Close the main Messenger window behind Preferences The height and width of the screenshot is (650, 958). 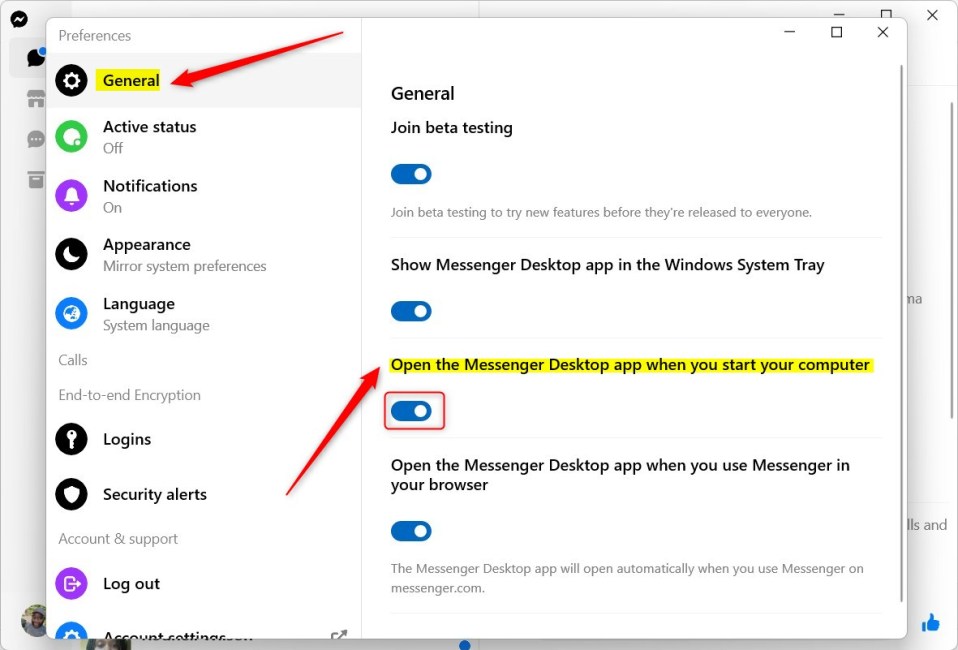[x=932, y=15]
